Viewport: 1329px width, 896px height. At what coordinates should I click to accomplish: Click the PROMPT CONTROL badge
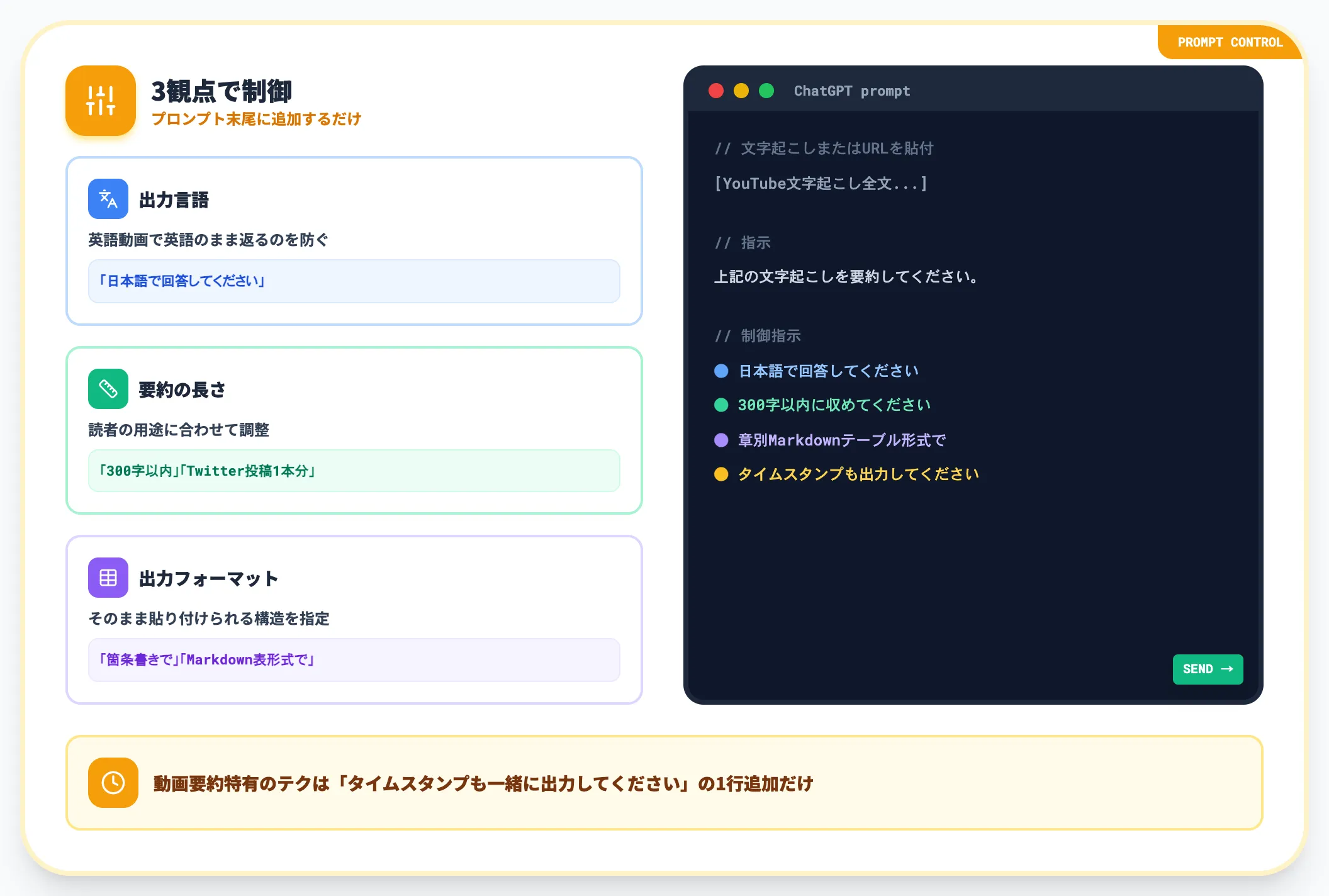pos(1230,42)
